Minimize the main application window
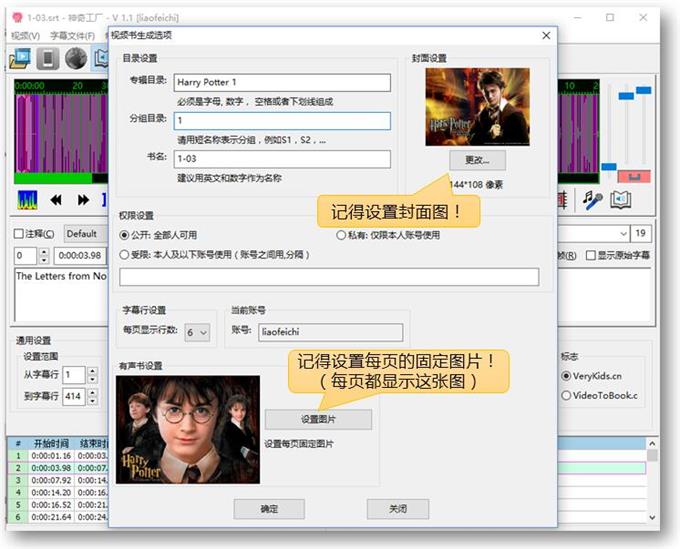This screenshot has width=680, height=549. pos(577,17)
